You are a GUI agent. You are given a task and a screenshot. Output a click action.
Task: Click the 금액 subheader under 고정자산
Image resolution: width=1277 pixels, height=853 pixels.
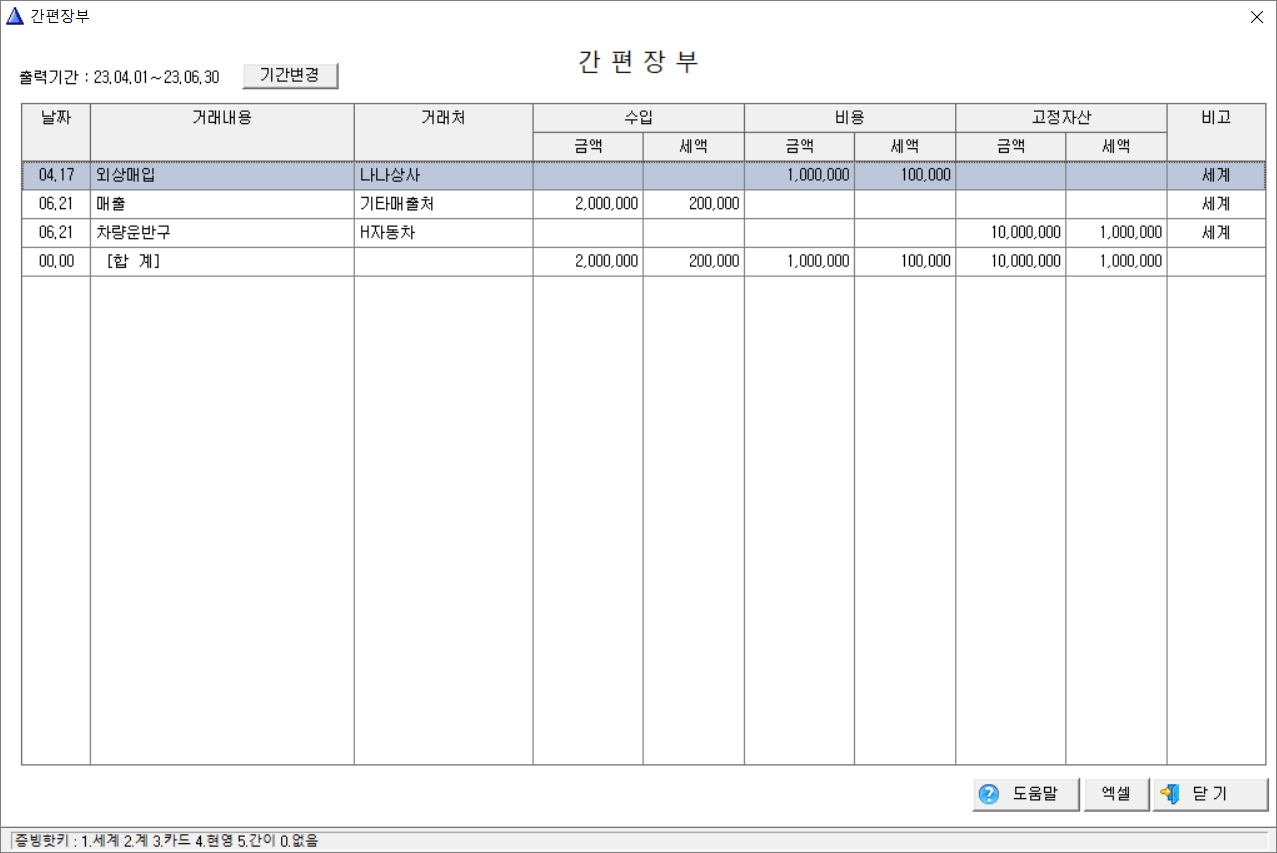(1011, 146)
